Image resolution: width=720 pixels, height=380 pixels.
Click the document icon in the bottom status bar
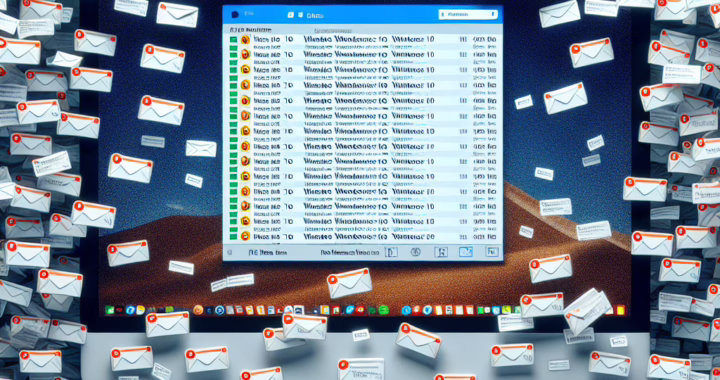point(391,252)
